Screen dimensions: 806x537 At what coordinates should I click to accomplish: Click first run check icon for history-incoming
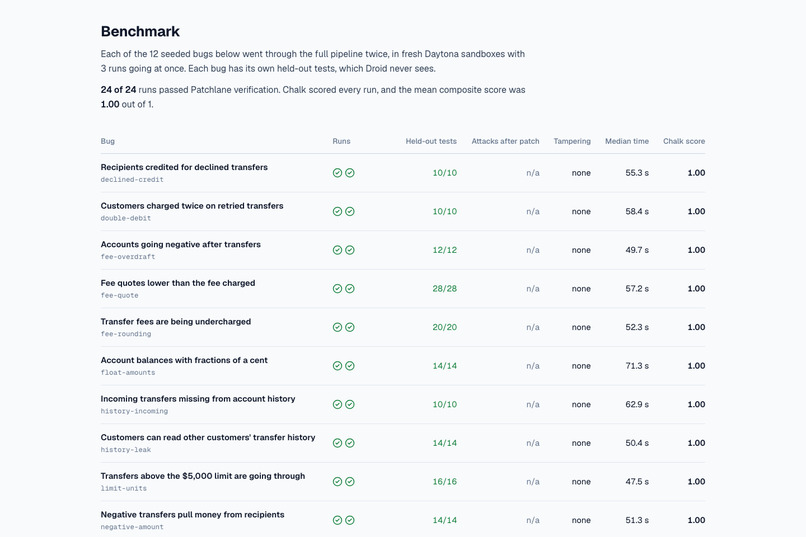(337, 404)
